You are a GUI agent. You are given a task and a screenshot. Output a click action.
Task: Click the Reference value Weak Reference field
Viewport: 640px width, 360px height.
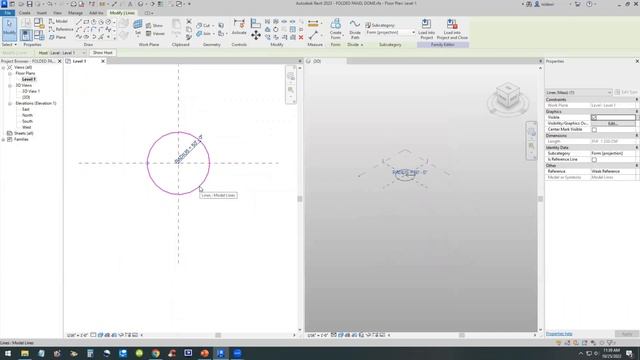tap(613, 171)
